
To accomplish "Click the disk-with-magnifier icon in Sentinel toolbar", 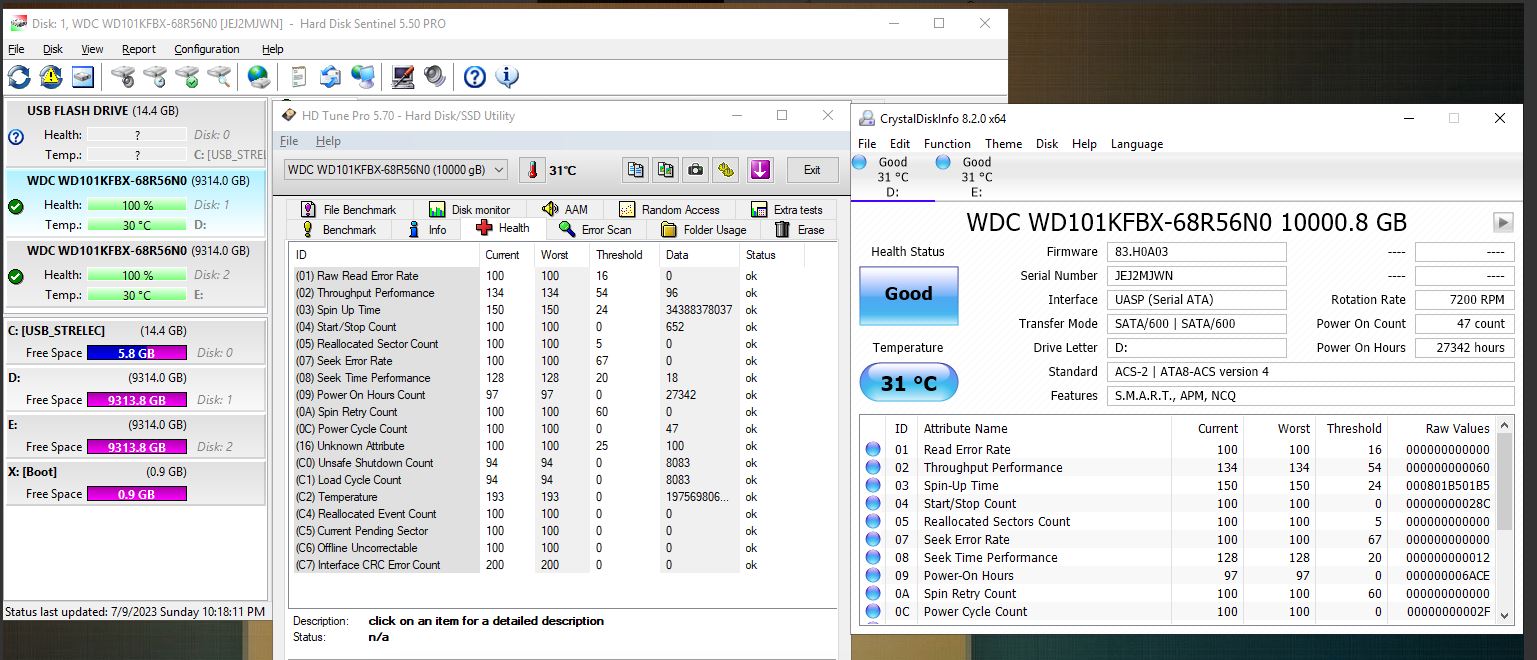I will pos(219,76).
